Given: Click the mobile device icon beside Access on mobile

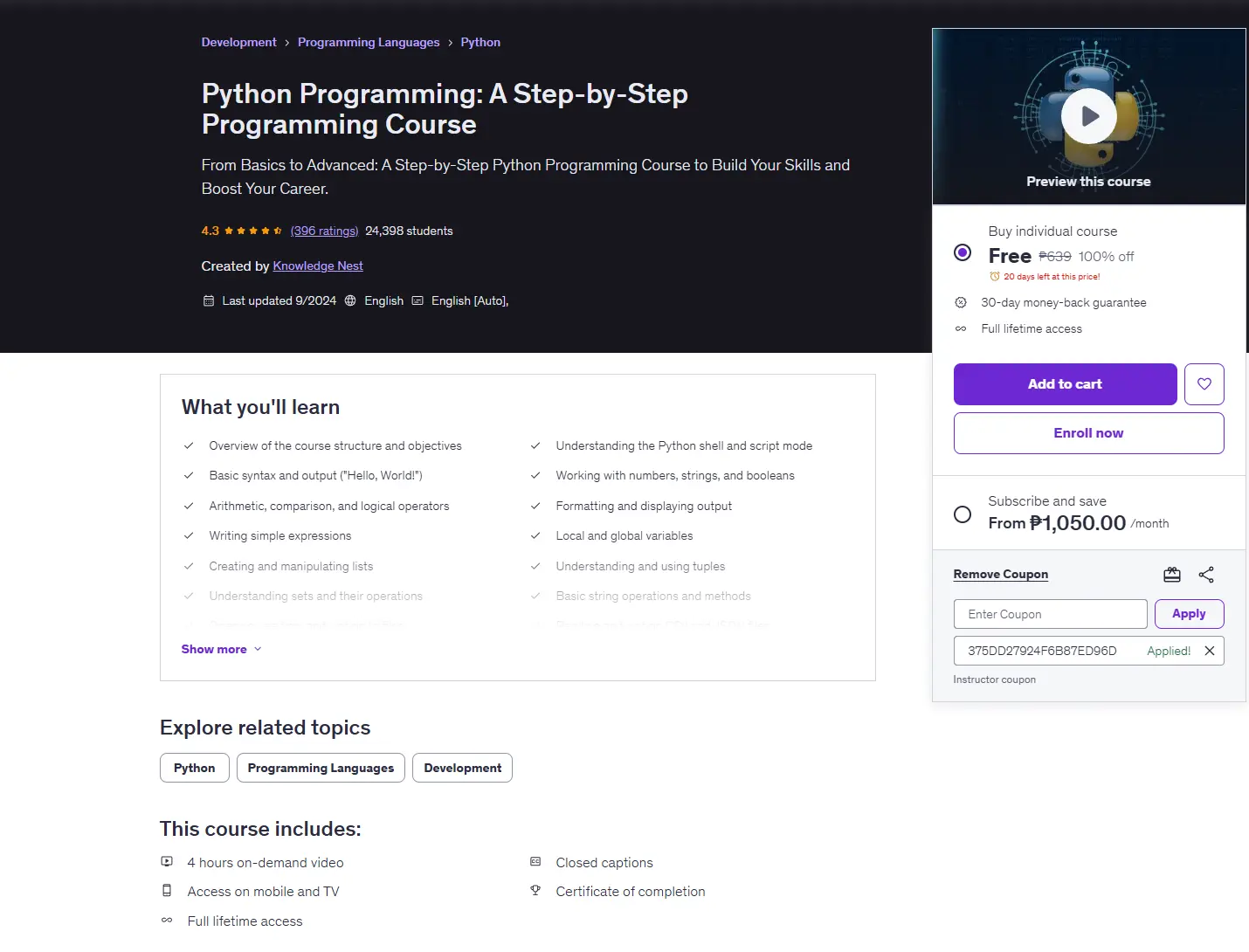Looking at the screenshot, I should 167,891.
